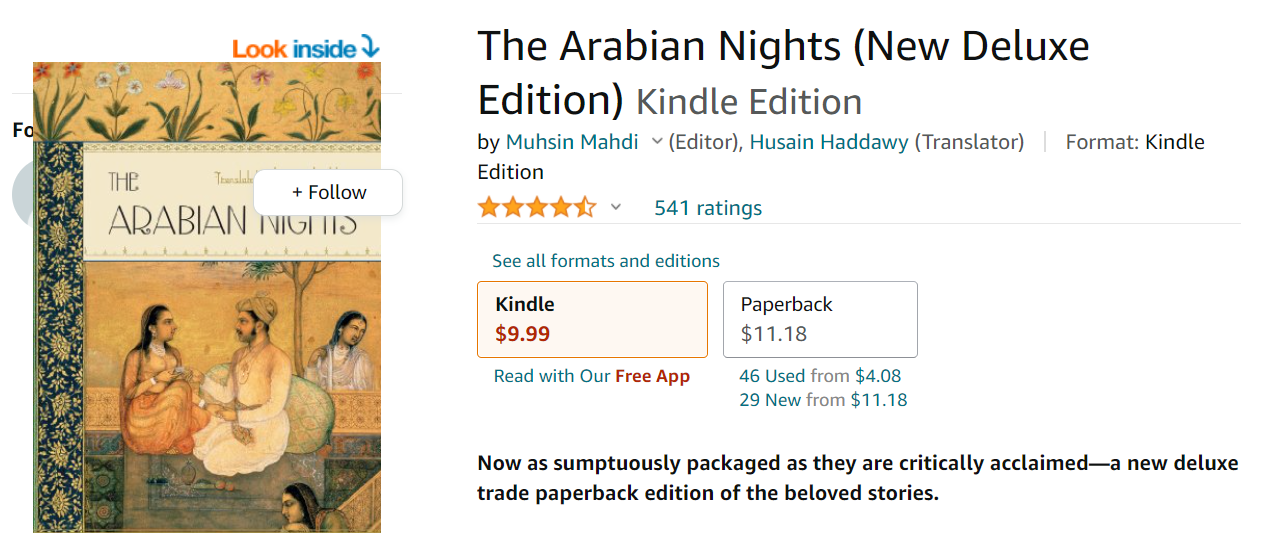The image size is (1280, 533).
Task: Click Read with Our Free App
Action: pos(592,376)
